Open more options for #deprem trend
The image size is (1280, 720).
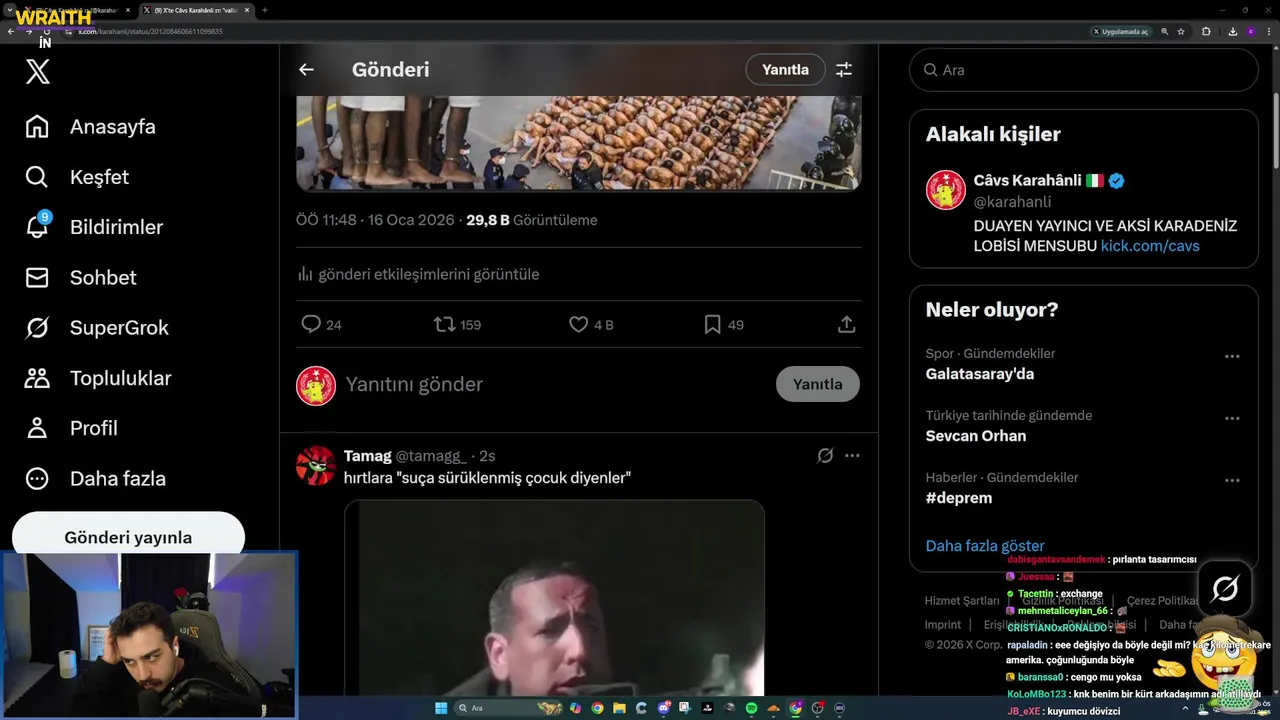[1232, 481]
